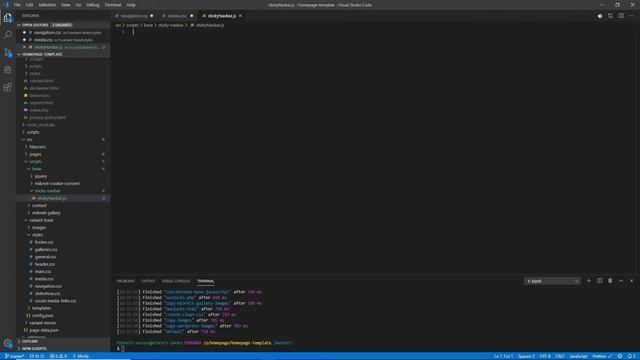Viewport: 640px width, 360px height.
Task: Open the Extensions view
Action: pyautogui.click(x=8, y=87)
